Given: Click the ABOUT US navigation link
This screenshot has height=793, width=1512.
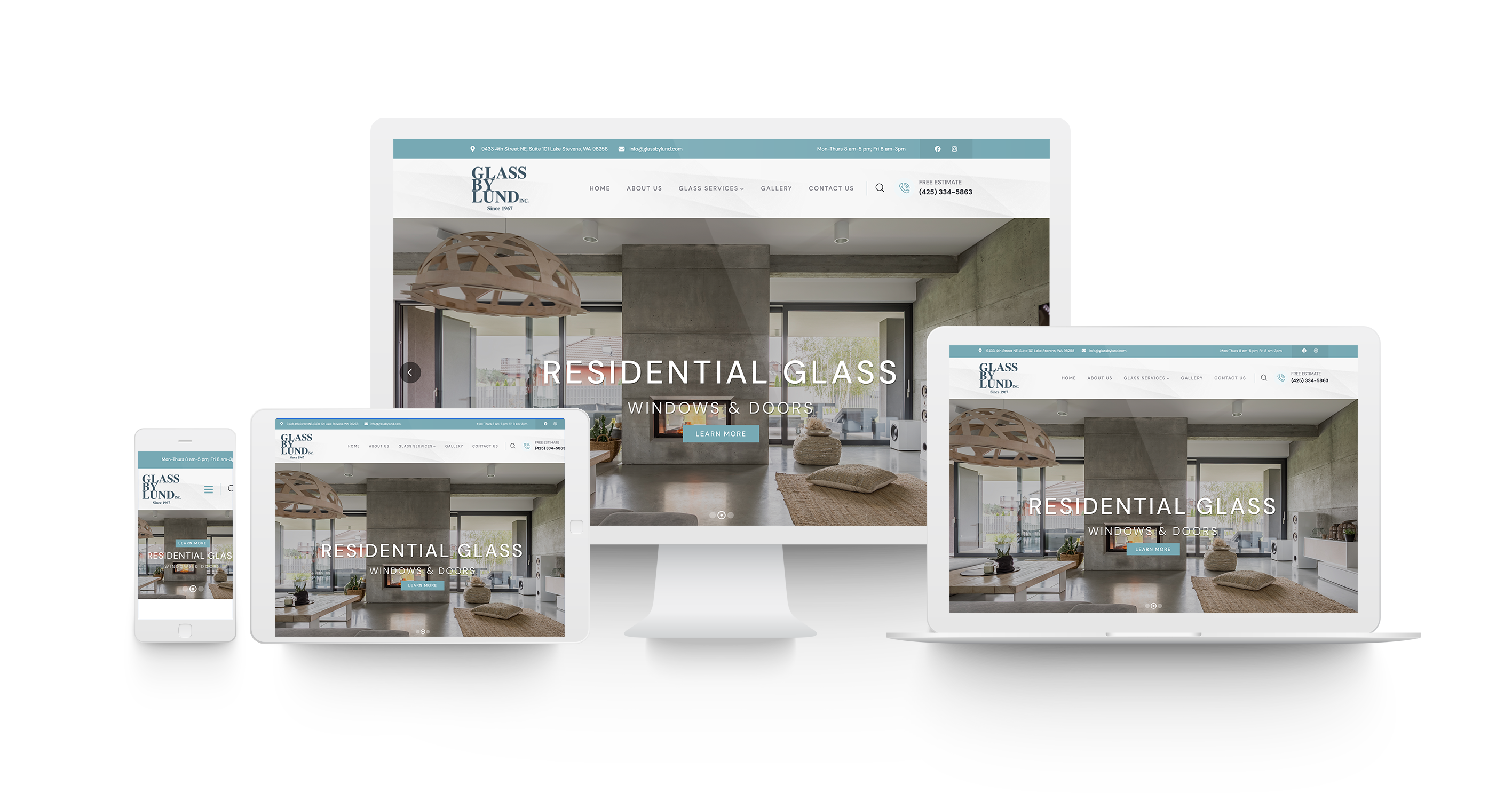Looking at the screenshot, I should (x=643, y=188).
